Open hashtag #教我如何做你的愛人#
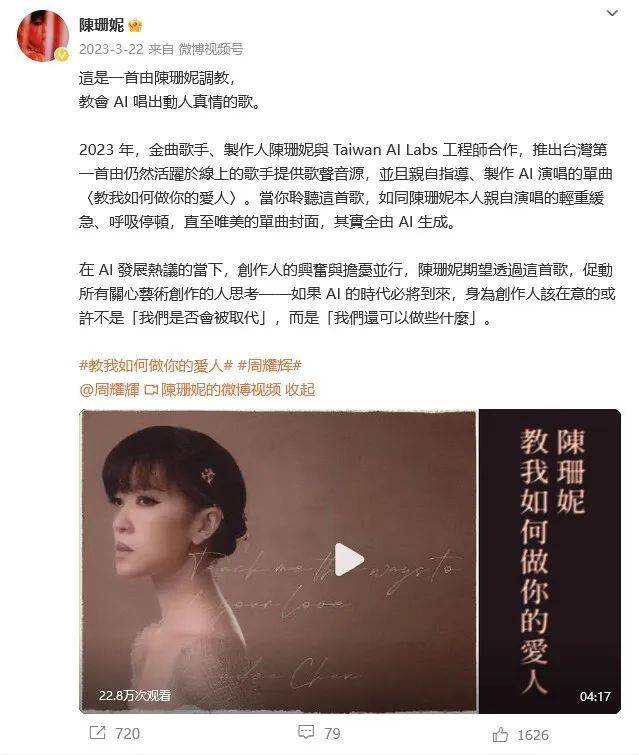The width and height of the screenshot is (639, 755). 156,366
